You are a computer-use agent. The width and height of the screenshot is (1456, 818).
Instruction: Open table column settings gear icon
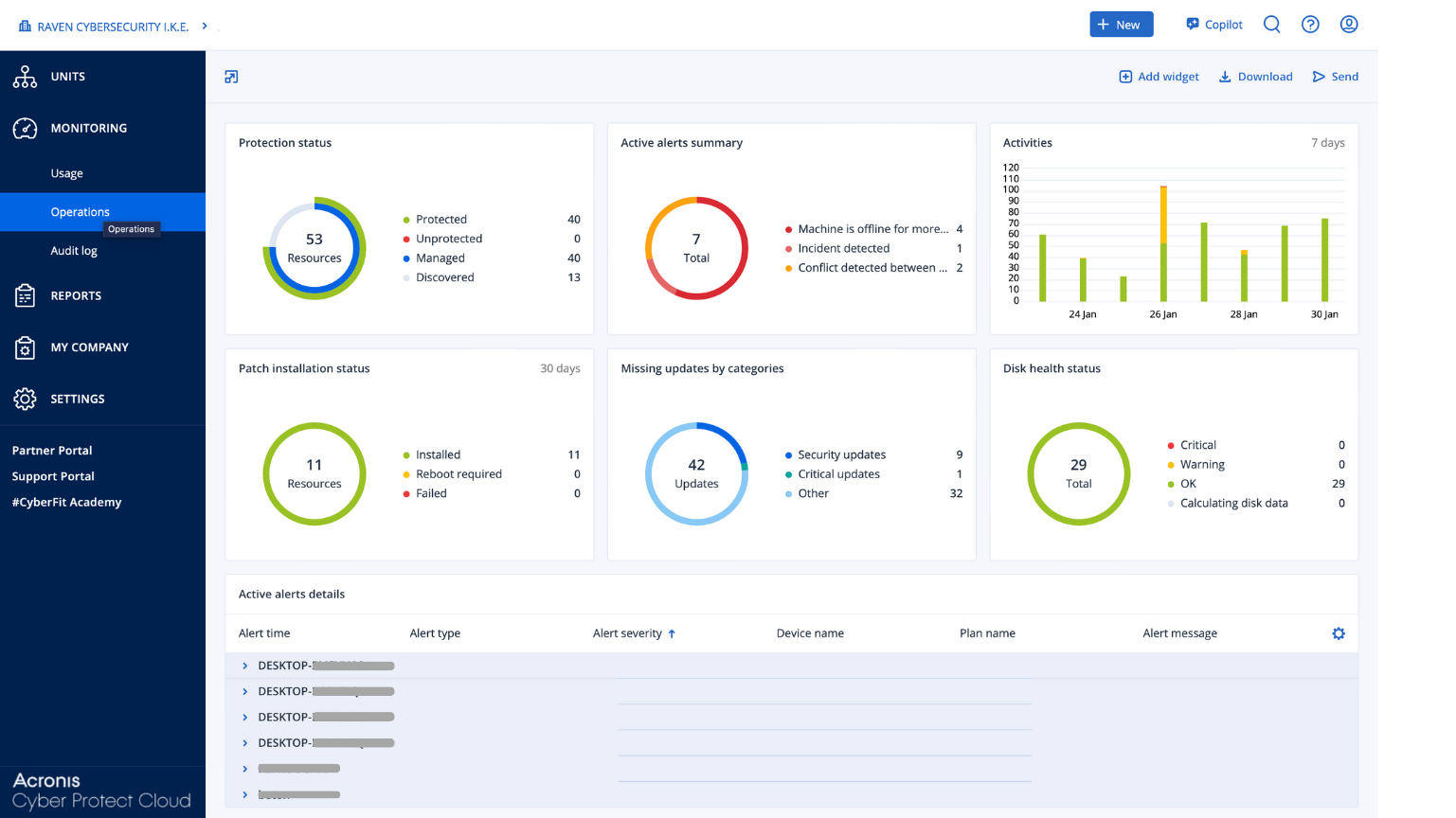(x=1338, y=633)
